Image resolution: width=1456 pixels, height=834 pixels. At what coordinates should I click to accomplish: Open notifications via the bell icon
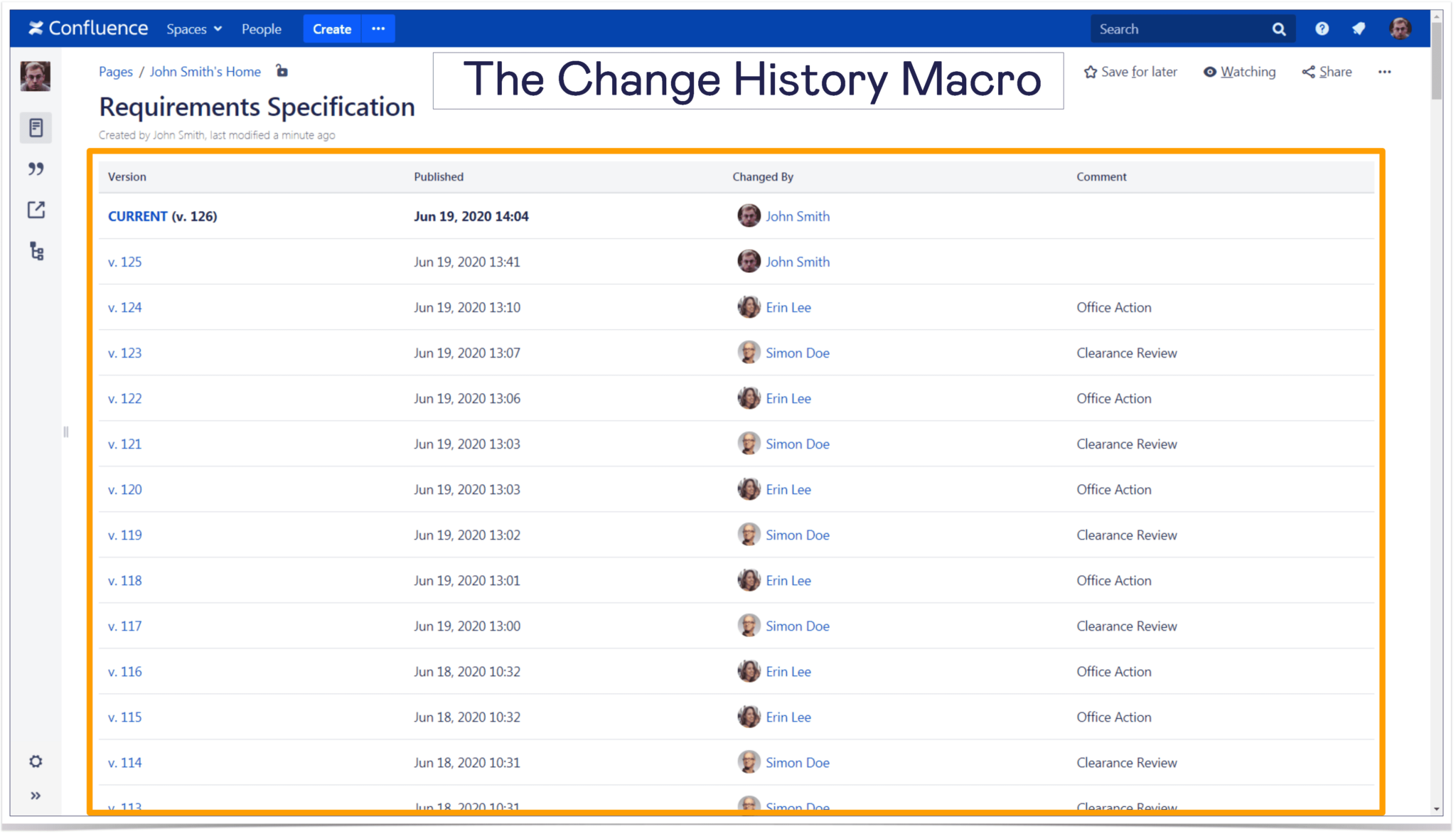(x=1359, y=28)
